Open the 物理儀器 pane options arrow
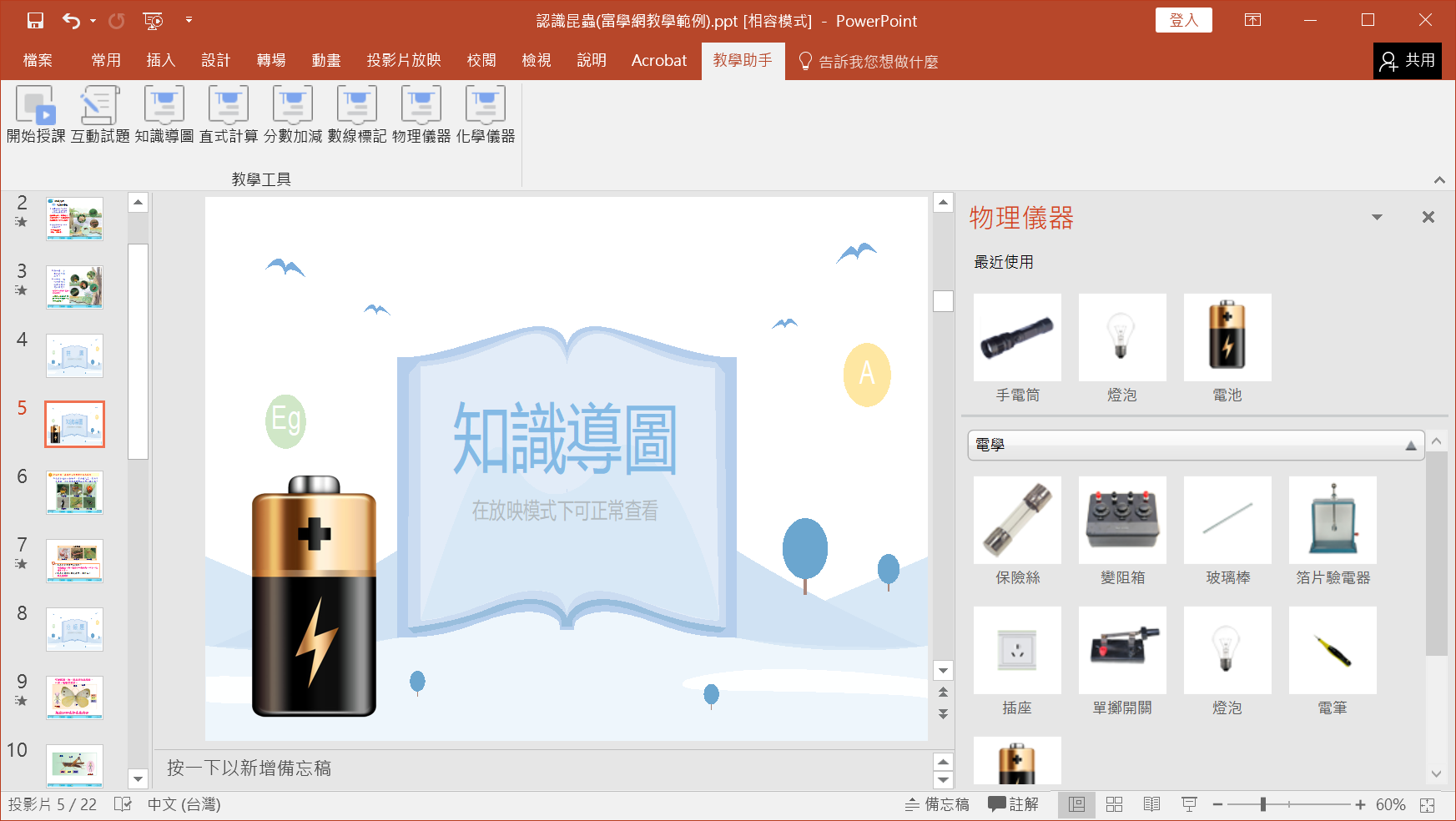Image resolution: width=1456 pixels, height=821 pixels. click(1377, 218)
